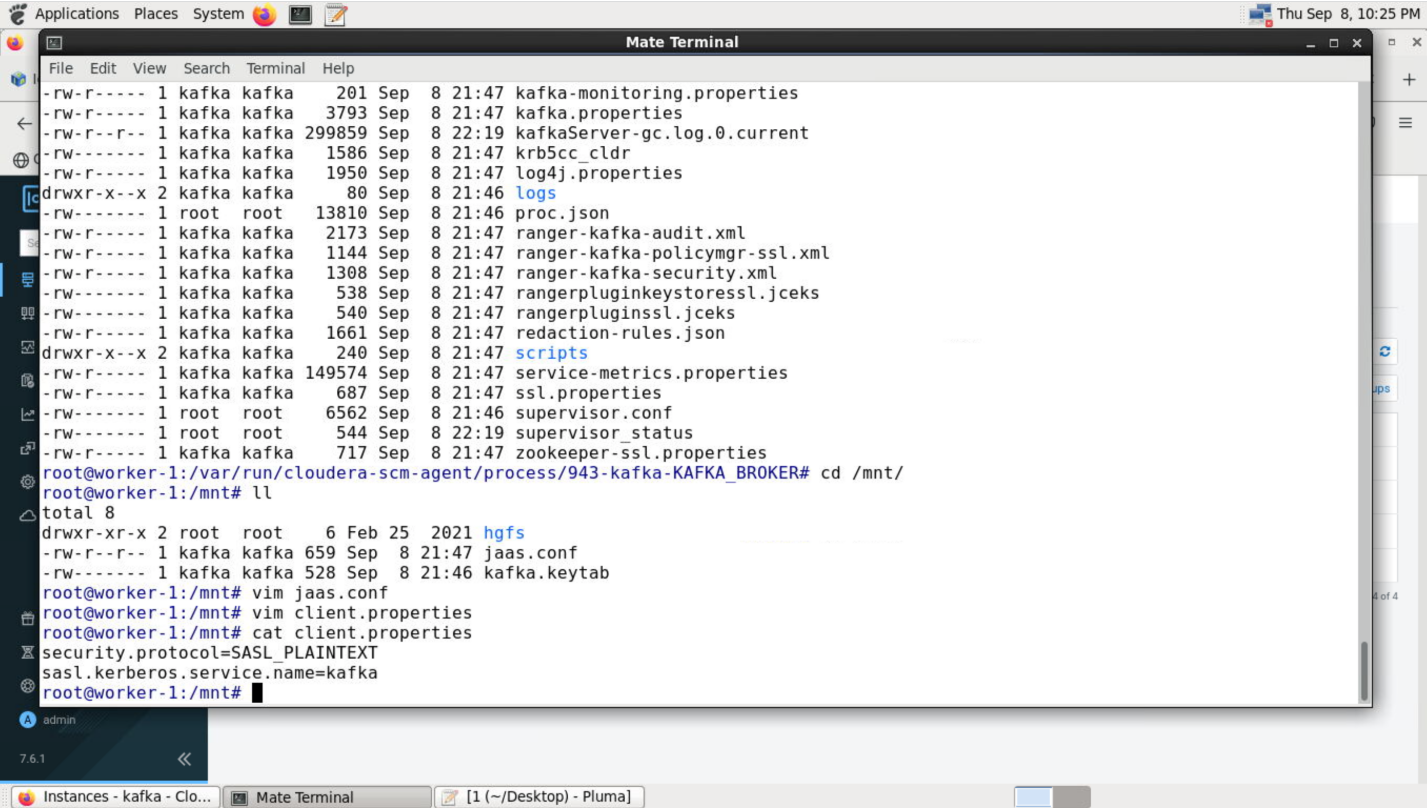The width and height of the screenshot is (1427, 808).
Task: Click ranger-kafka-audit.xml filename
Action: tap(631, 233)
